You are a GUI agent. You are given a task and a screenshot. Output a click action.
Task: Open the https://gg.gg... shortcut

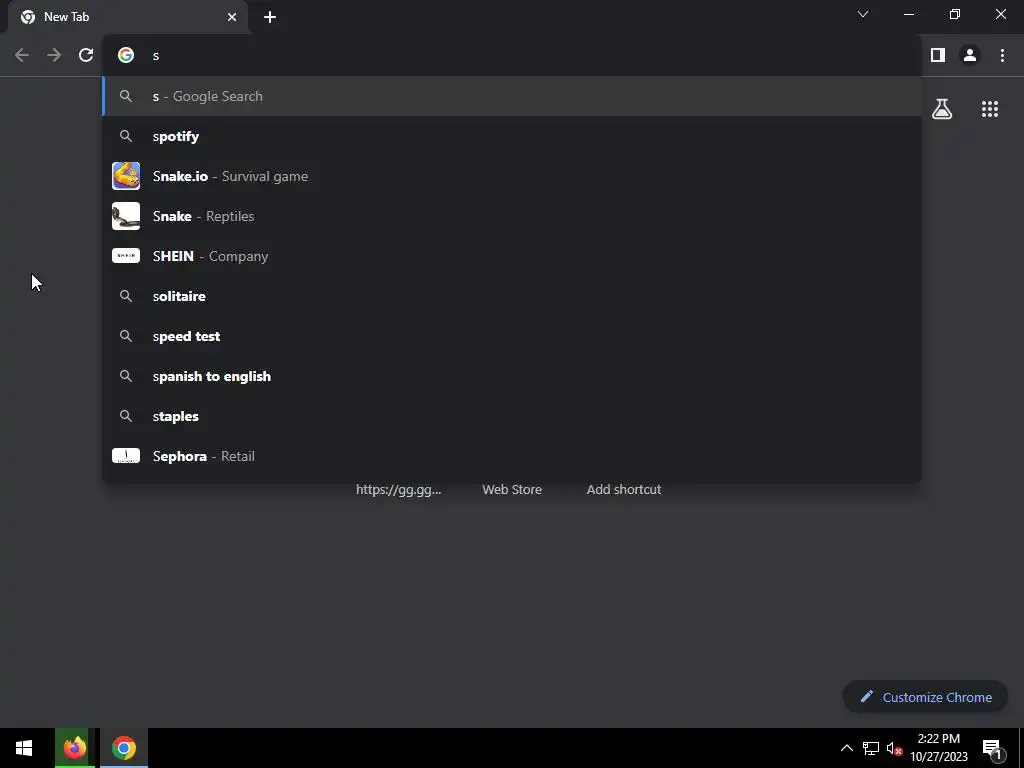(x=398, y=489)
